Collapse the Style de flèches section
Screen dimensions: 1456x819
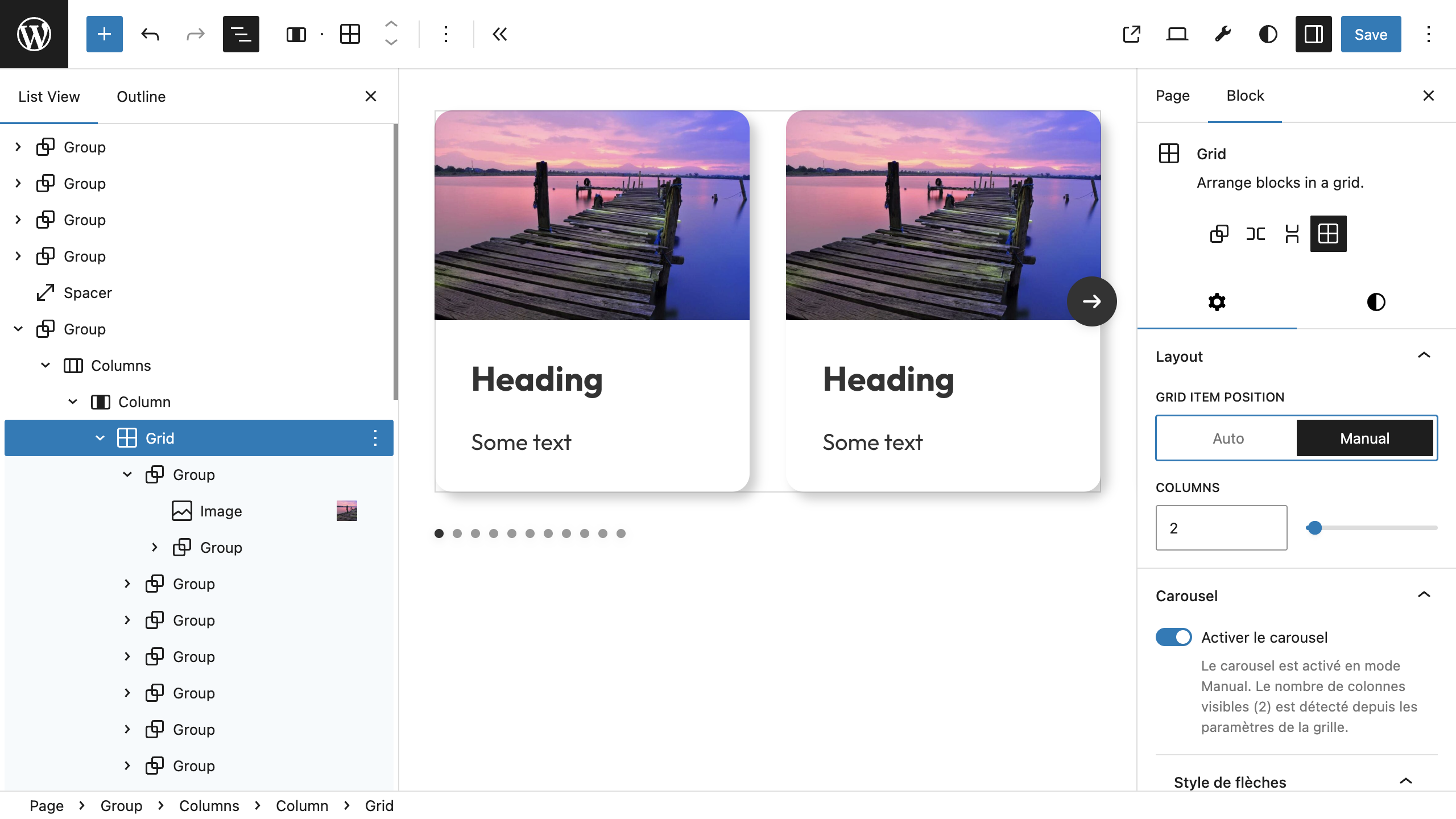[x=1405, y=781]
